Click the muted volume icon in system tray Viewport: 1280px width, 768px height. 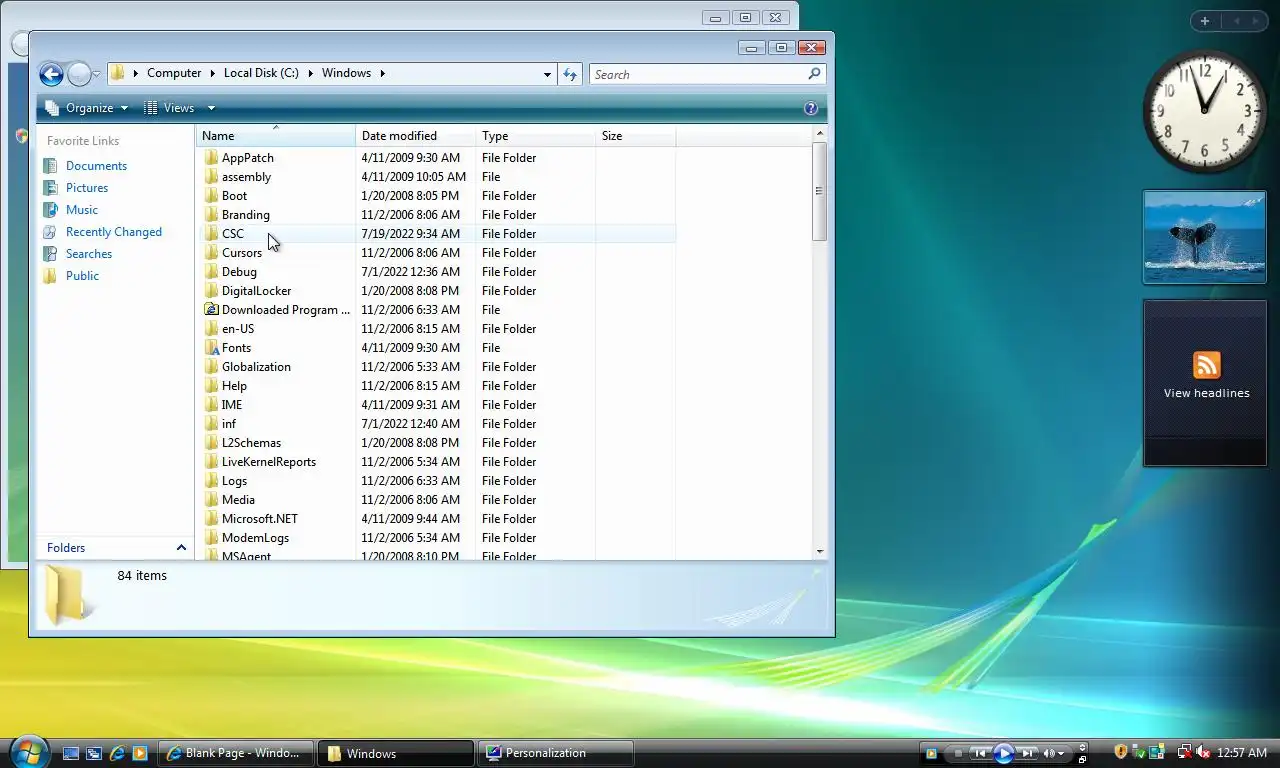coord(1204,752)
